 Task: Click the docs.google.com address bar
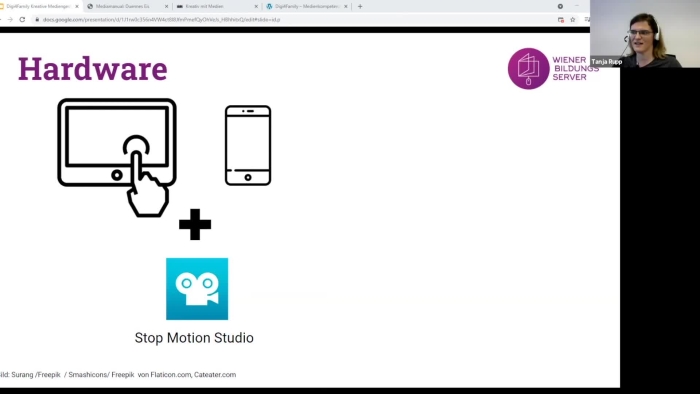[x=295, y=20]
